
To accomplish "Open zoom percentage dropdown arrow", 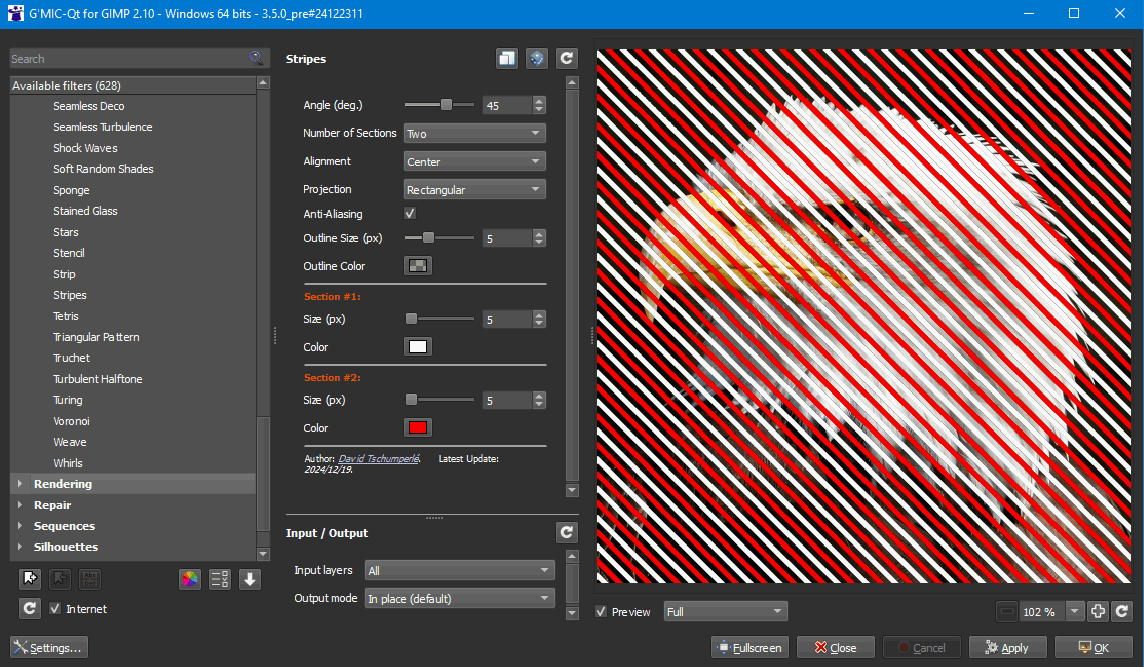I will (x=1075, y=612).
